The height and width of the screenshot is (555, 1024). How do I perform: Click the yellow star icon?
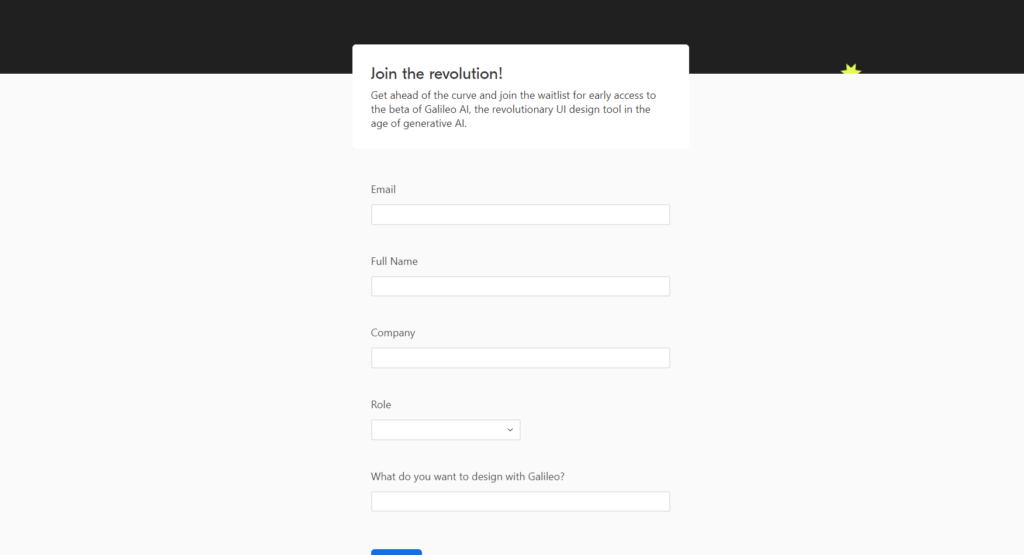pos(851,70)
